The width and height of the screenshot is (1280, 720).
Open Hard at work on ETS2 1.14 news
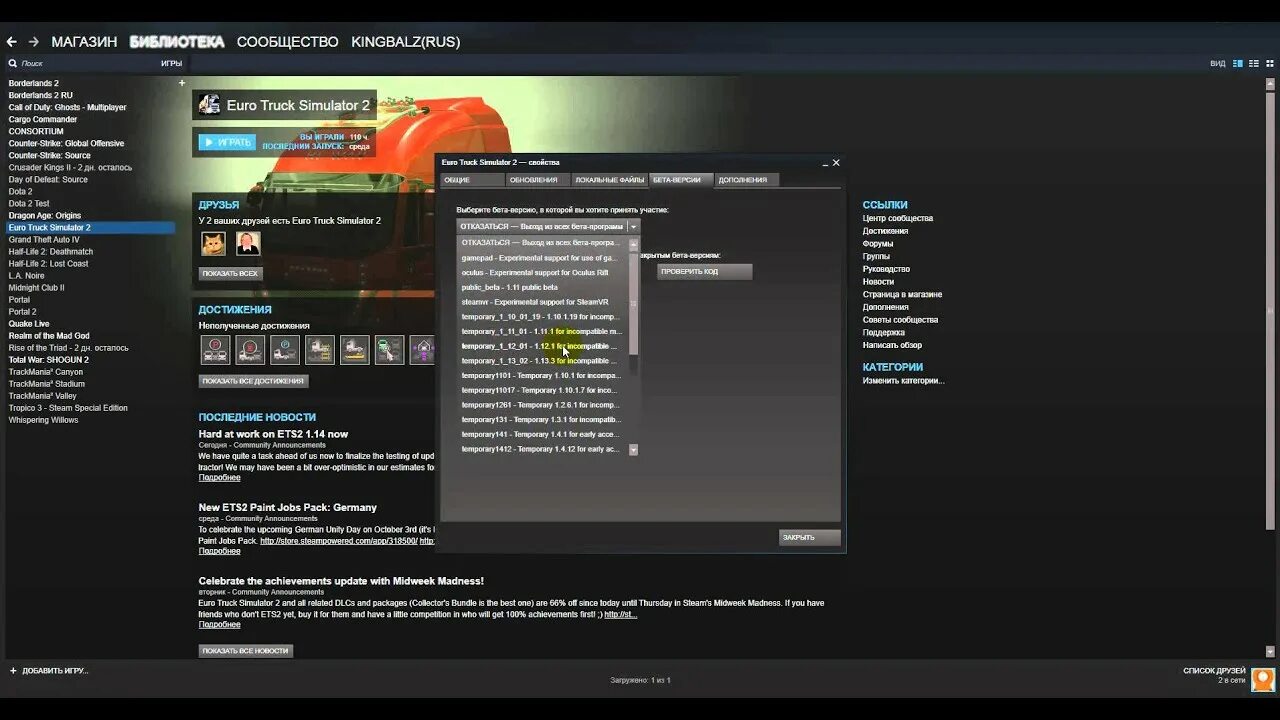273,434
